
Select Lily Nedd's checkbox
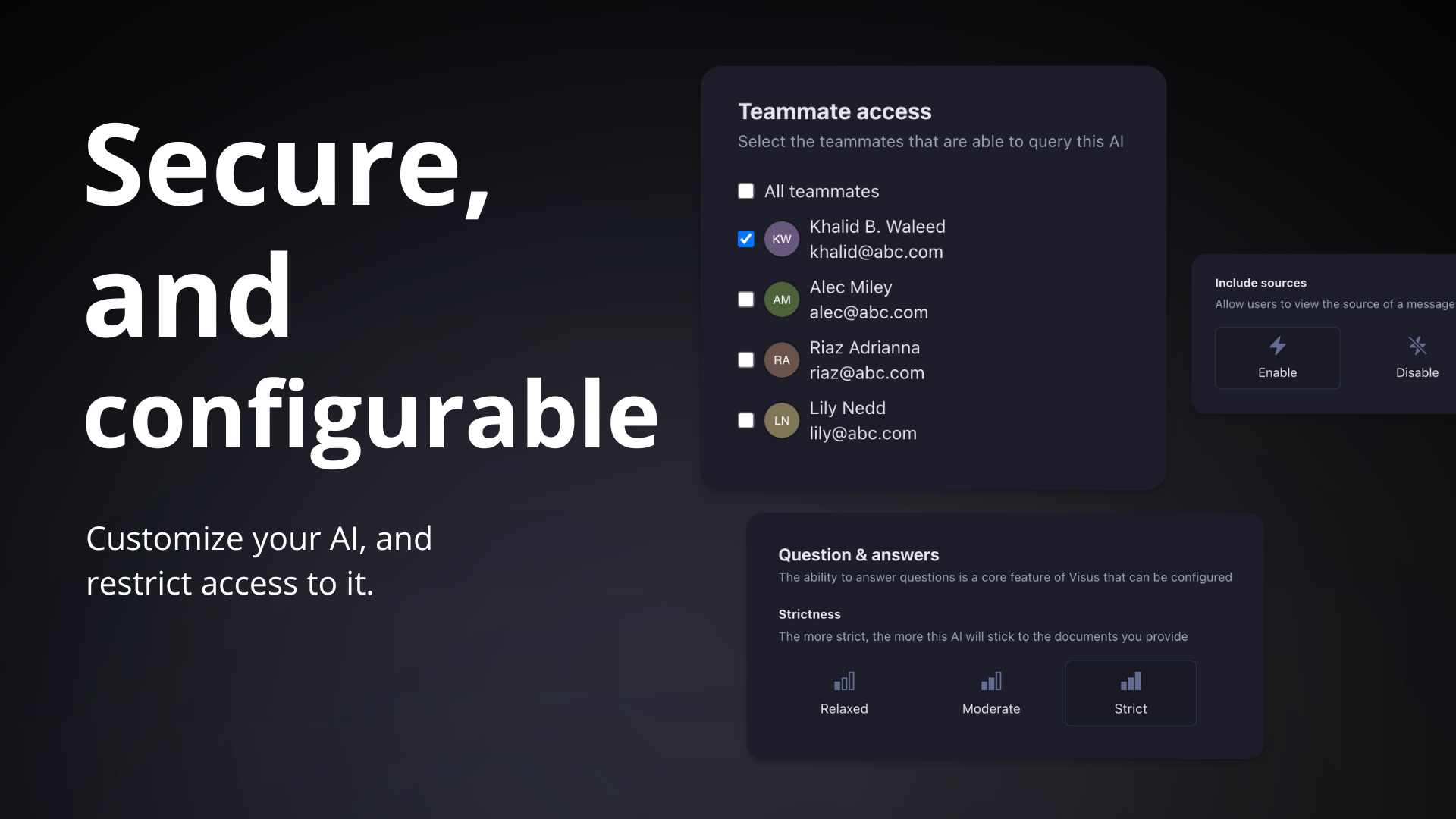tap(746, 420)
